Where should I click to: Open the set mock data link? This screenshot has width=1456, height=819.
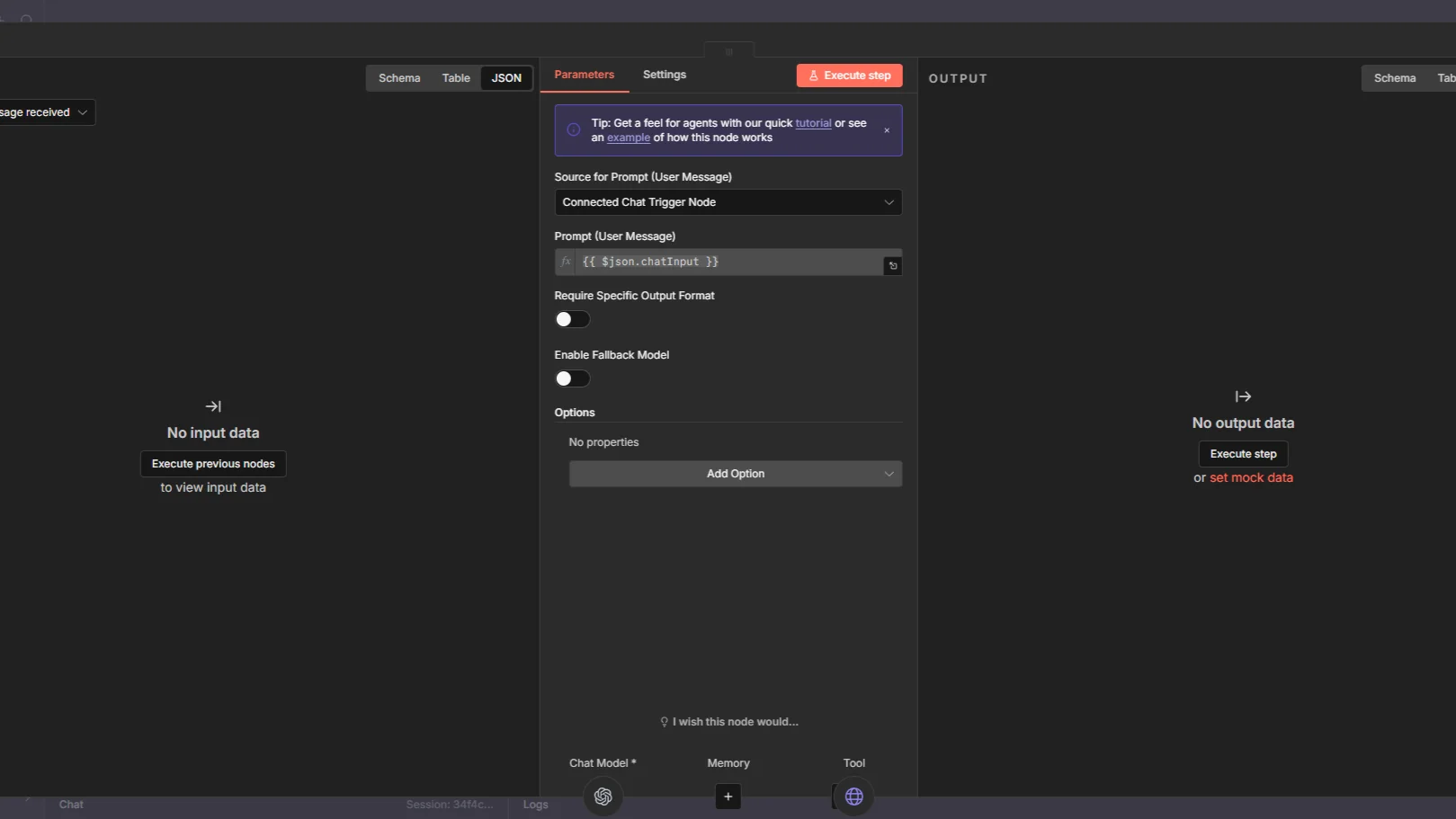[1251, 478]
